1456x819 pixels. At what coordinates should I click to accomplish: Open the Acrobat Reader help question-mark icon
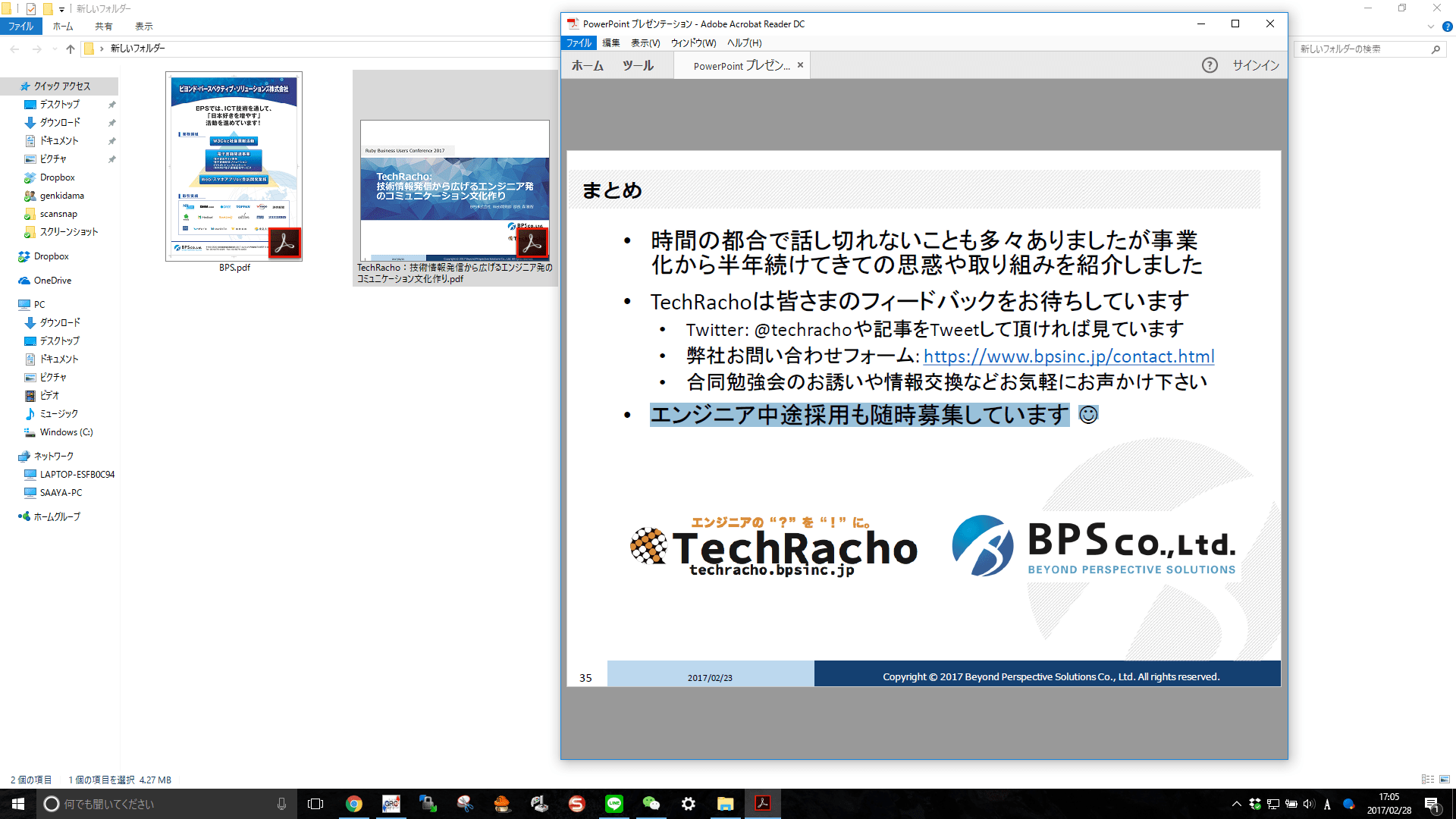[x=1210, y=65]
